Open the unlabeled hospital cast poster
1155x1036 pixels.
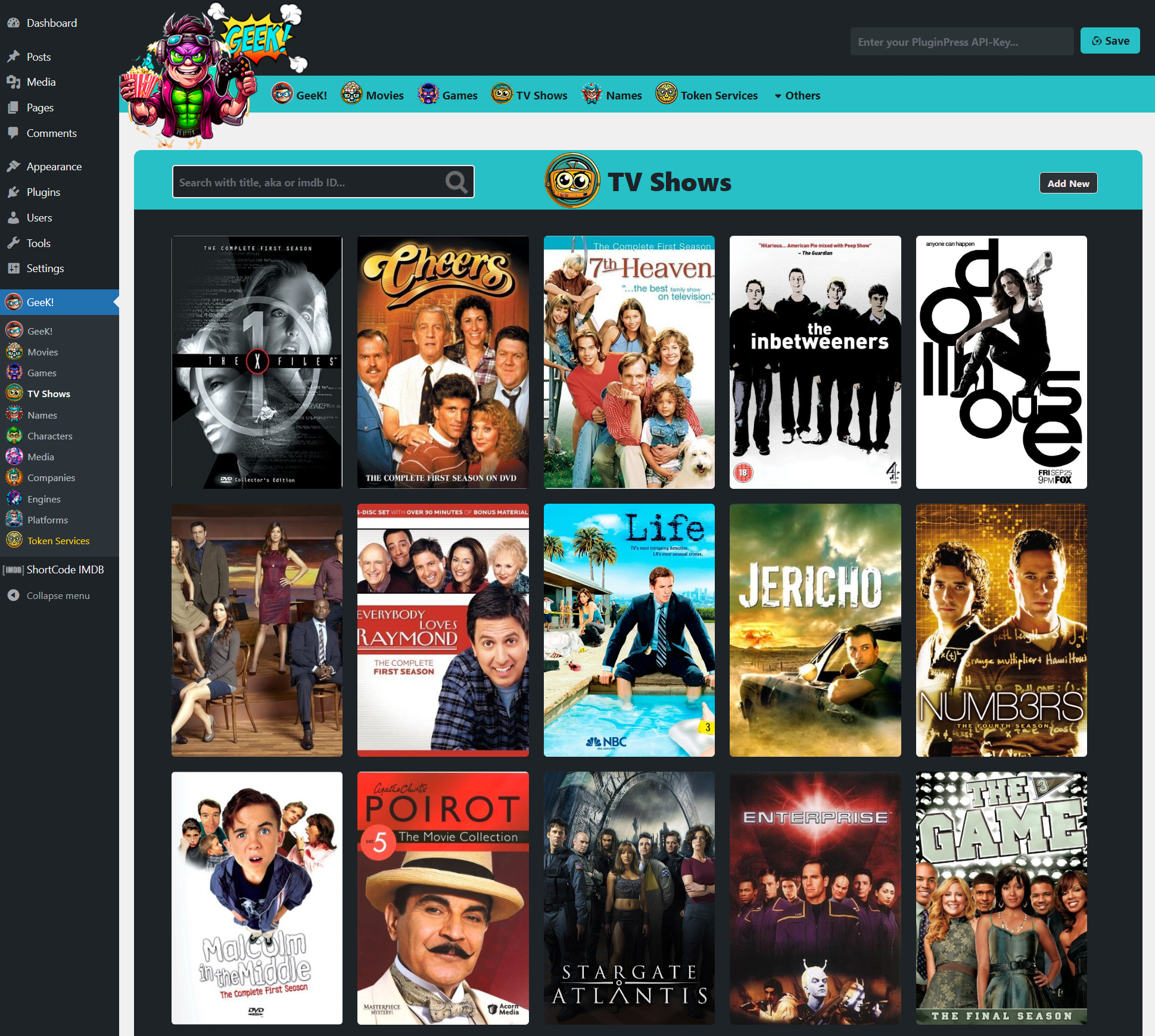pyautogui.click(x=257, y=630)
